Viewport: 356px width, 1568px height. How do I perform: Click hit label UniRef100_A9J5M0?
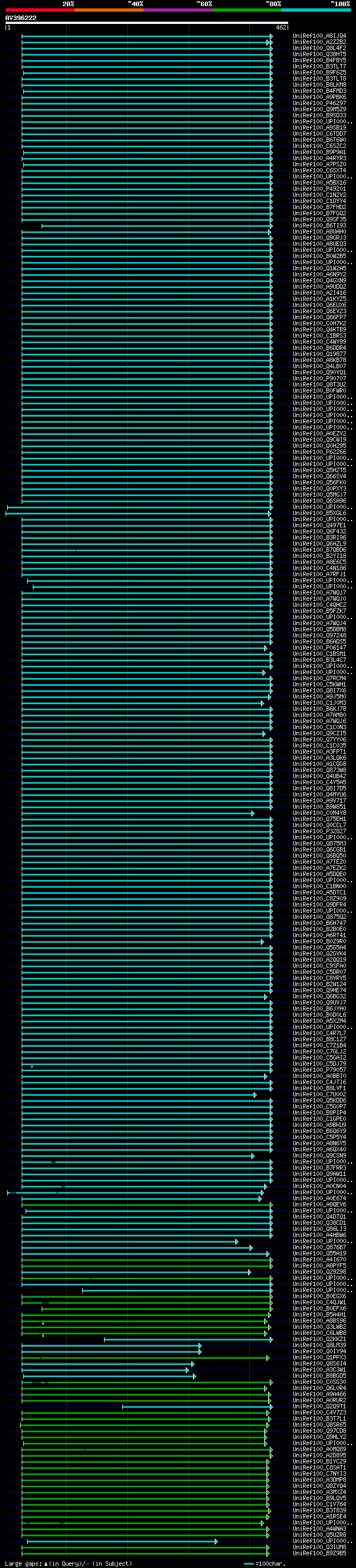(x=319, y=696)
